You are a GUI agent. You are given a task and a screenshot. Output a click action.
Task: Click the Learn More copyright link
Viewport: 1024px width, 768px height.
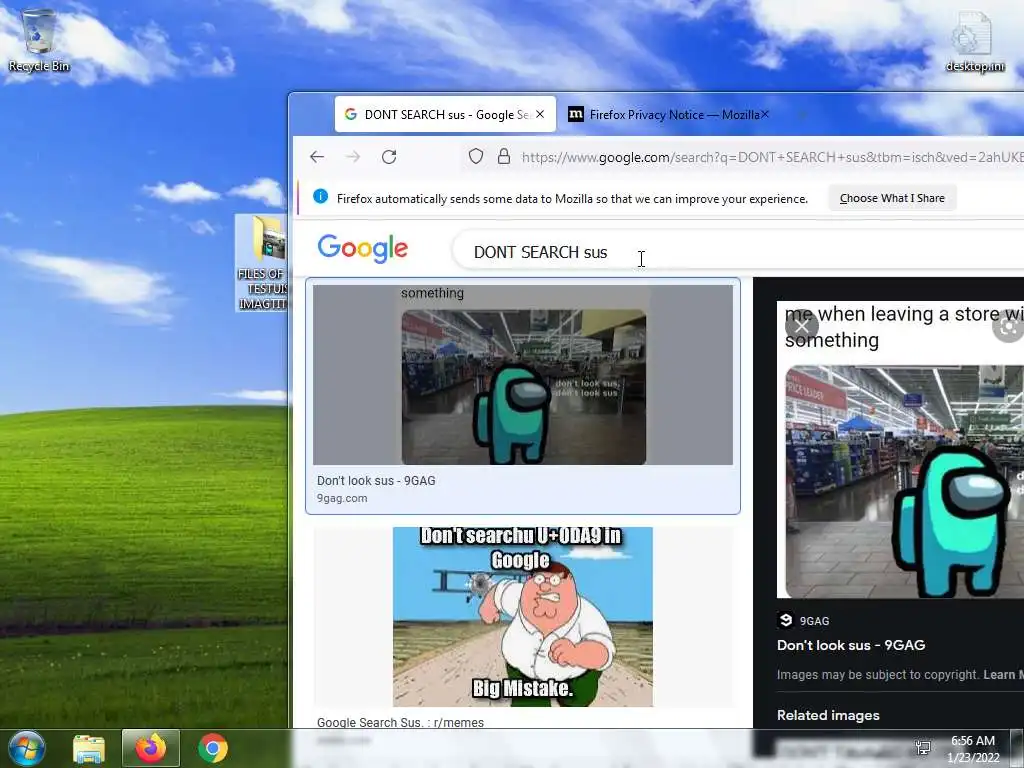1003,675
